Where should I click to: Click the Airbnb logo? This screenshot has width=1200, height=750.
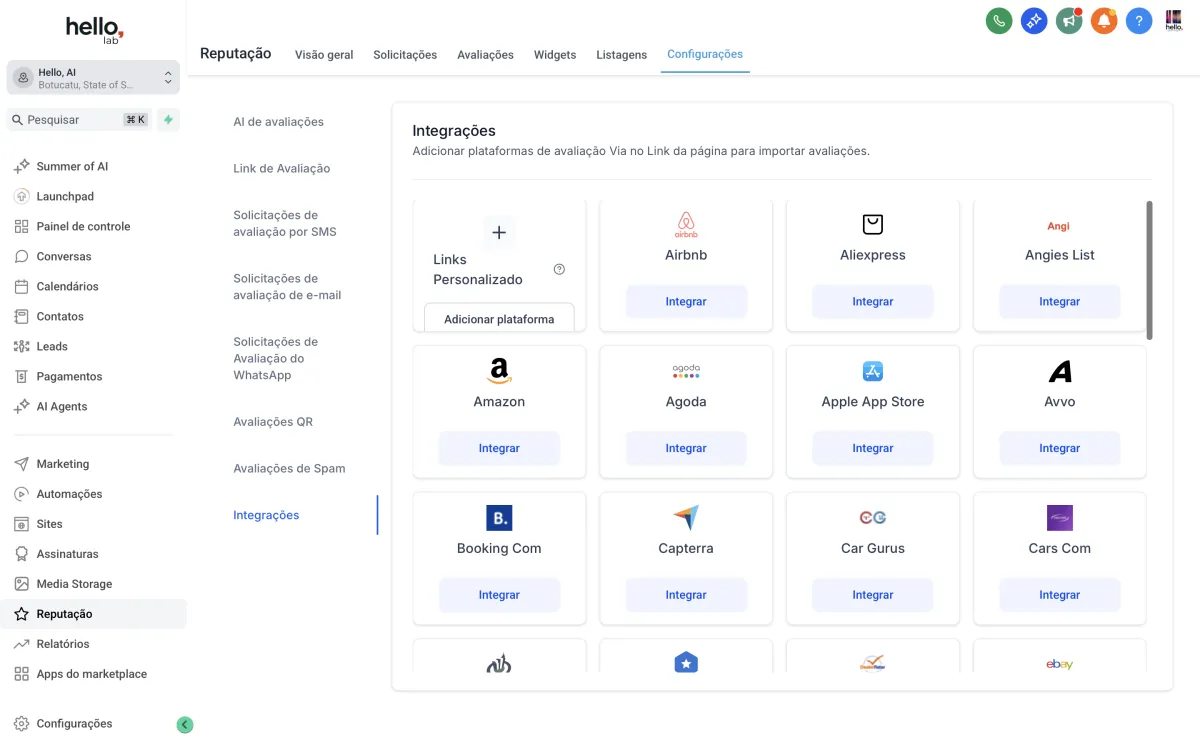[686, 225]
